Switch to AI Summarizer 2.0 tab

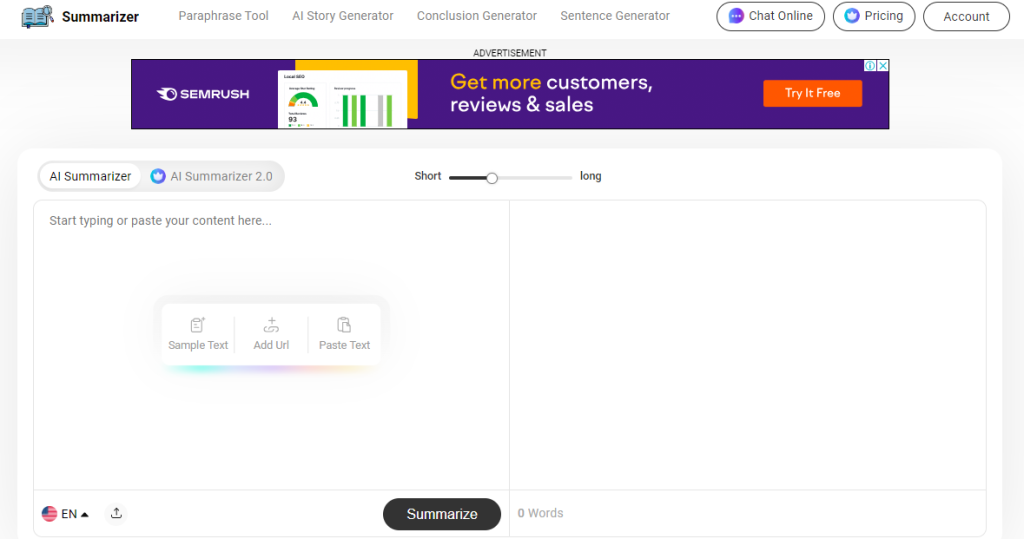(x=212, y=176)
